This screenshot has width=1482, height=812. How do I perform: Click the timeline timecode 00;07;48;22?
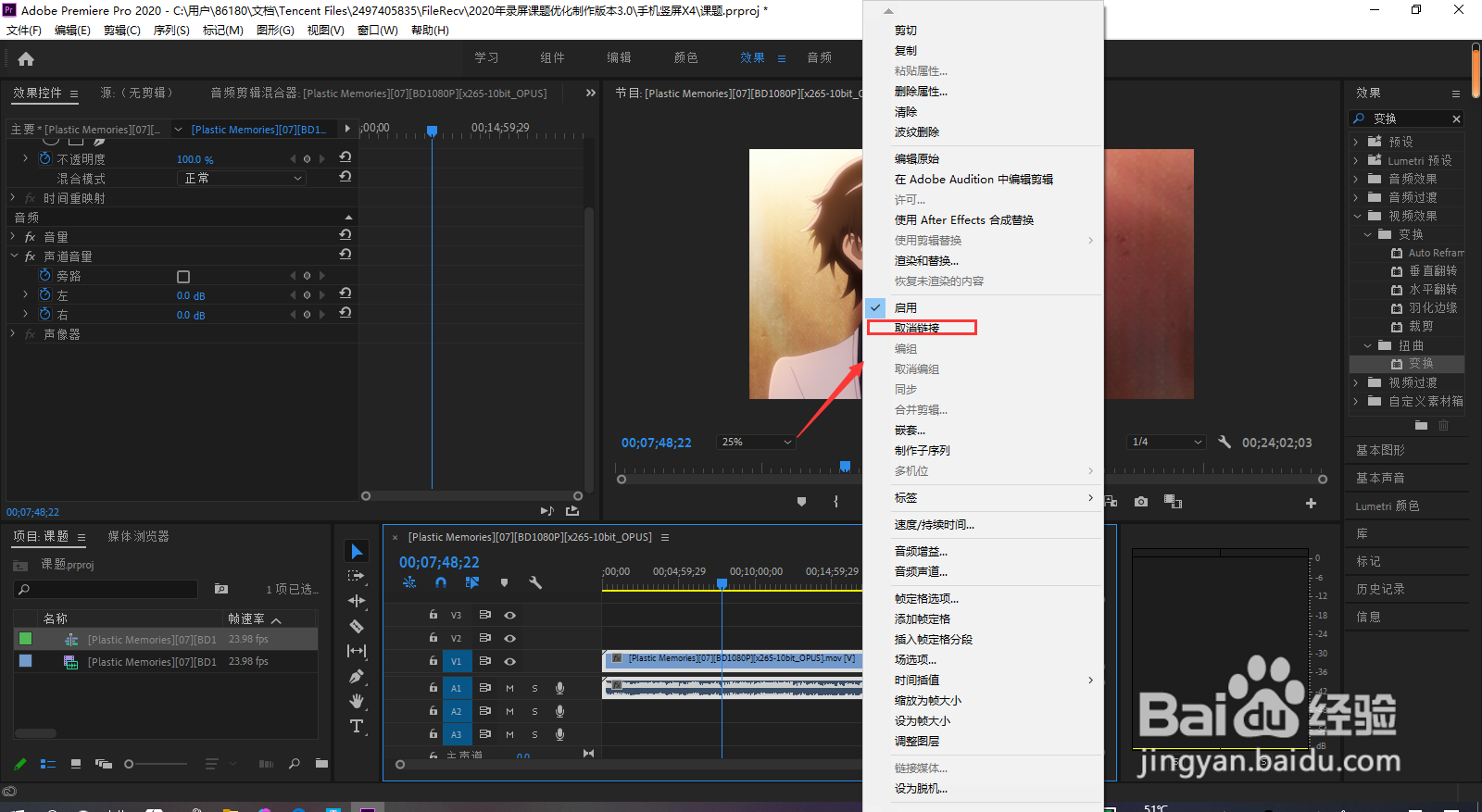pos(439,562)
